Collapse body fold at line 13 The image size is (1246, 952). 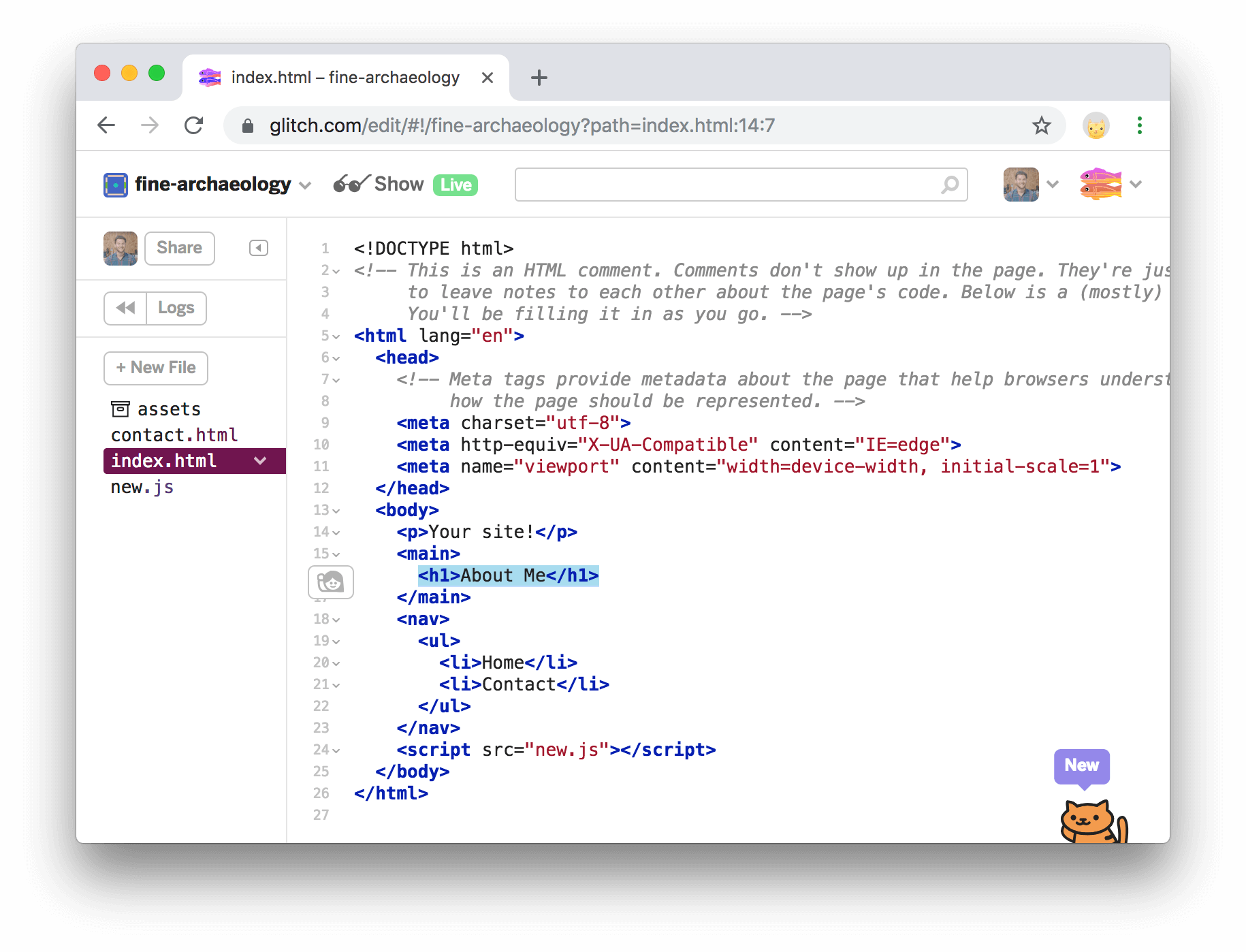(336, 511)
